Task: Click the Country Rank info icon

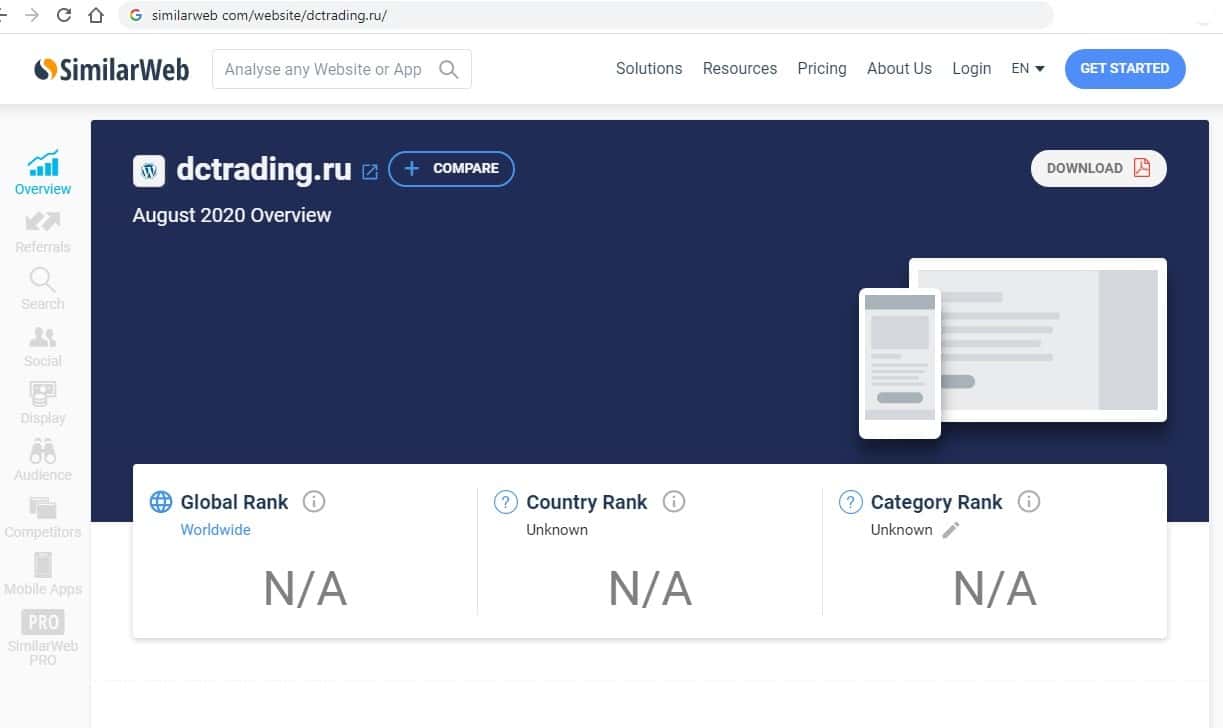Action: [674, 501]
